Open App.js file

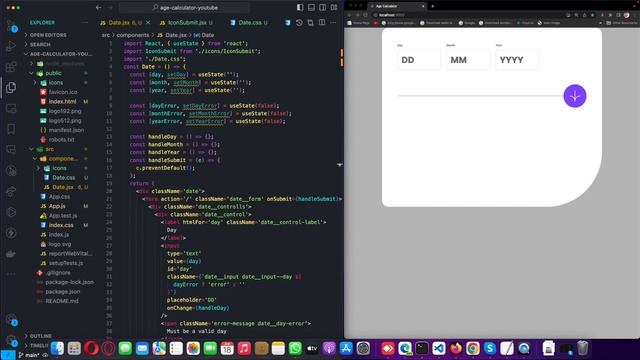click(x=57, y=206)
